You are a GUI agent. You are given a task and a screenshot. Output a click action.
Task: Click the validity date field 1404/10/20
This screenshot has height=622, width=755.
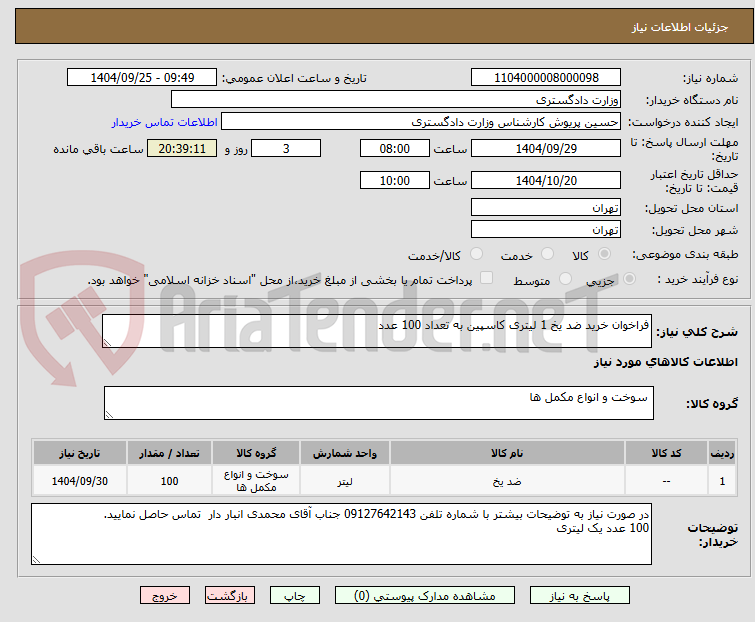546,180
